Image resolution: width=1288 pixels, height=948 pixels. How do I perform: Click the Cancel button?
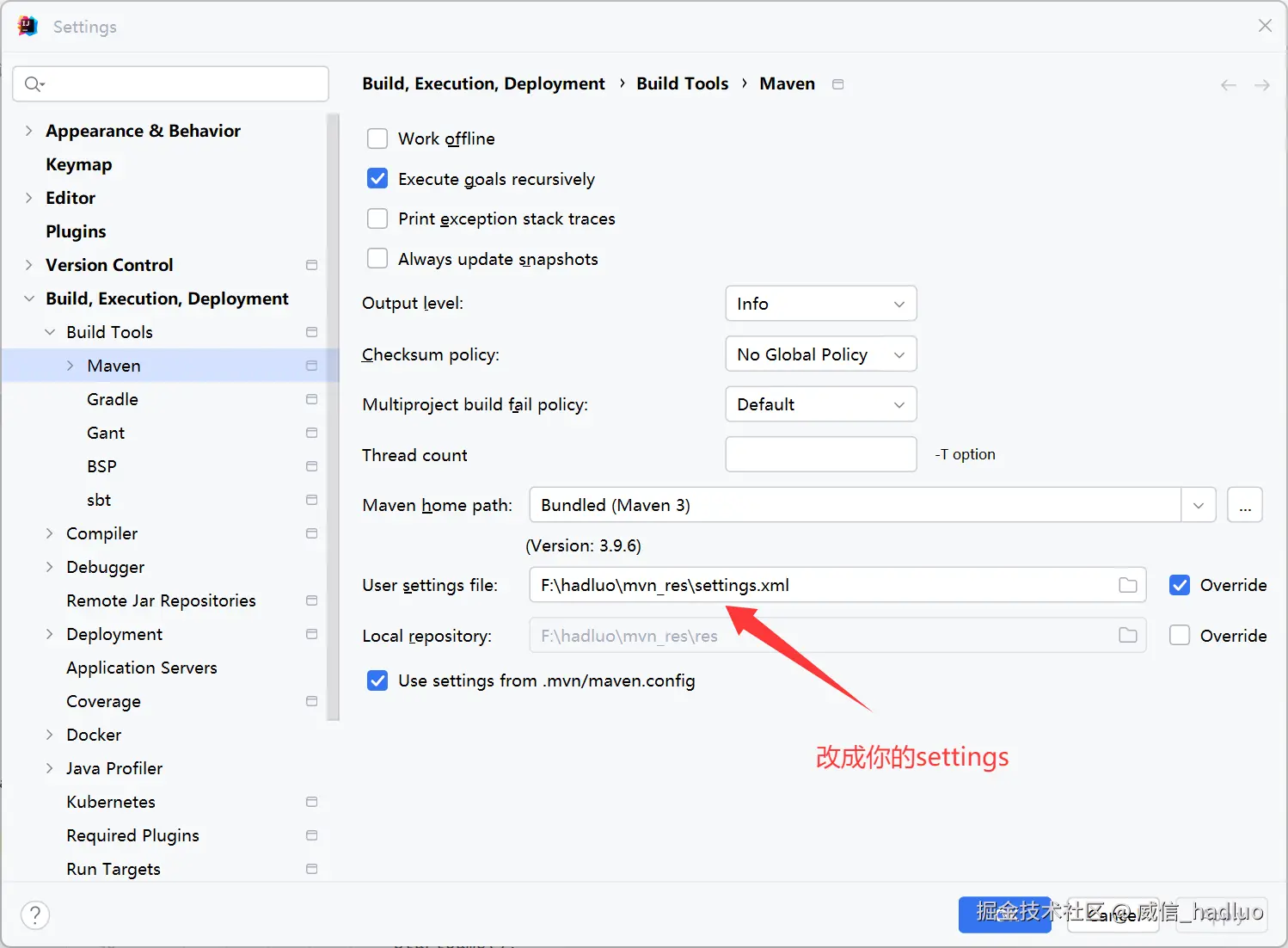[x=1113, y=914]
